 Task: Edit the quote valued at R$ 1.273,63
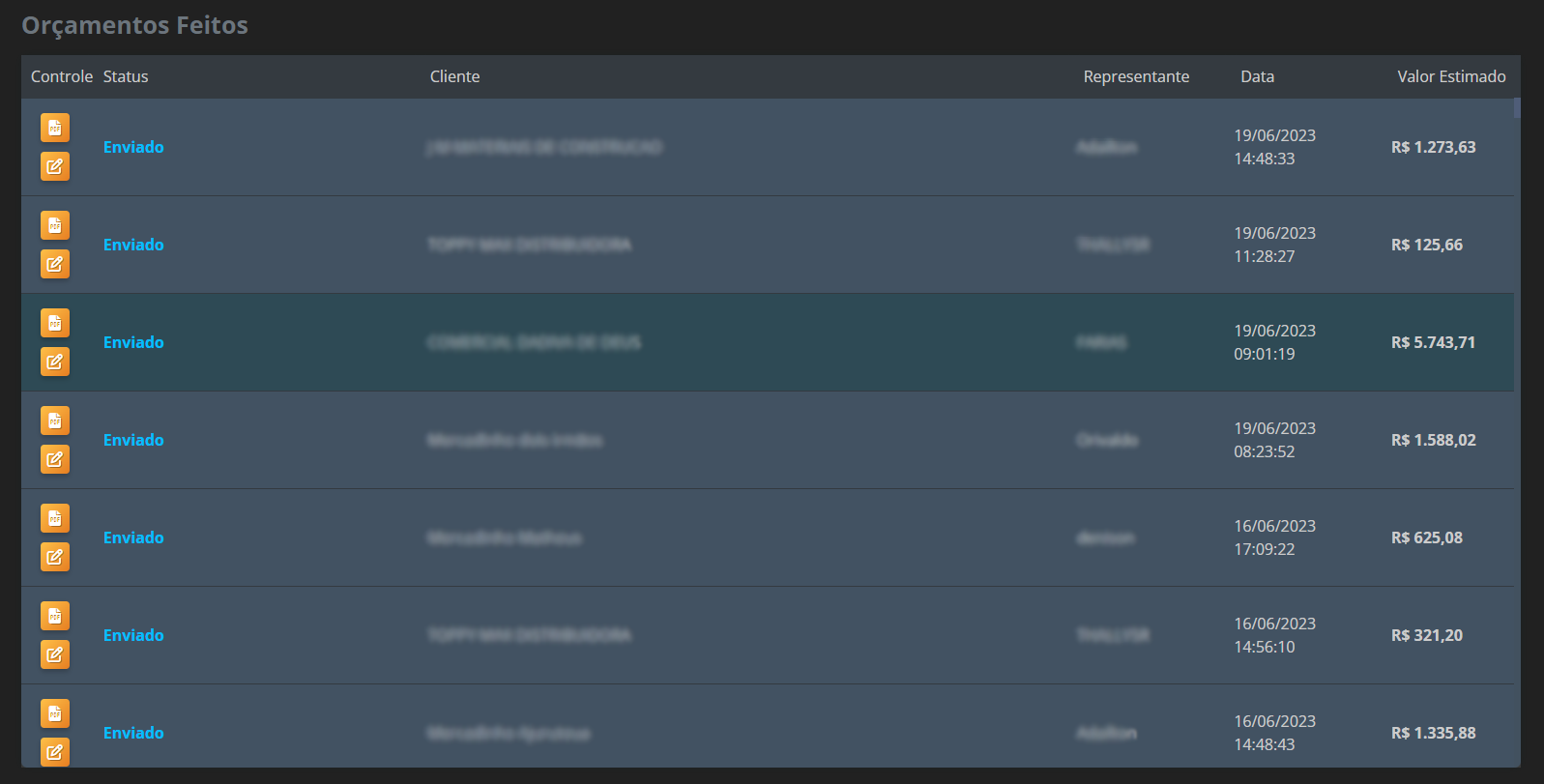55,166
